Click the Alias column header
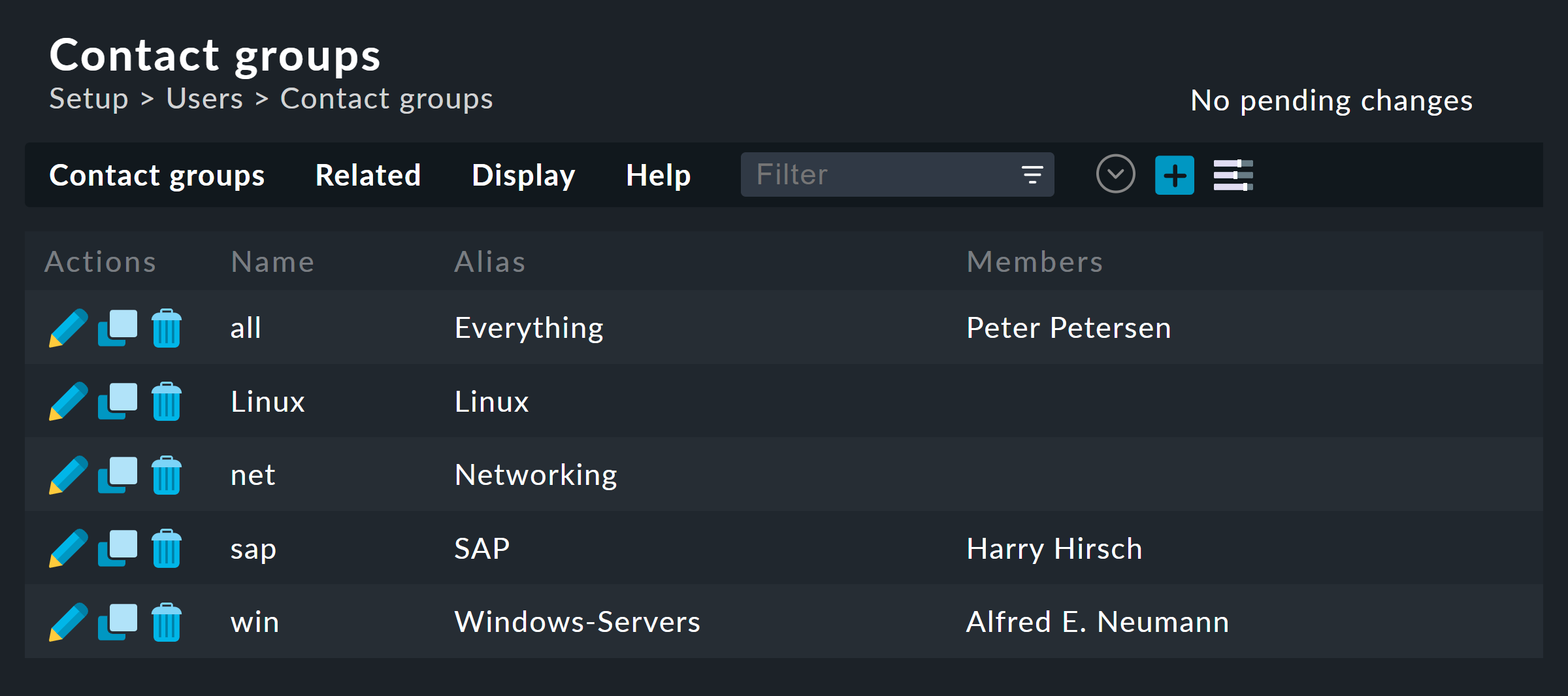This screenshot has height=696, width=1568. tap(490, 262)
